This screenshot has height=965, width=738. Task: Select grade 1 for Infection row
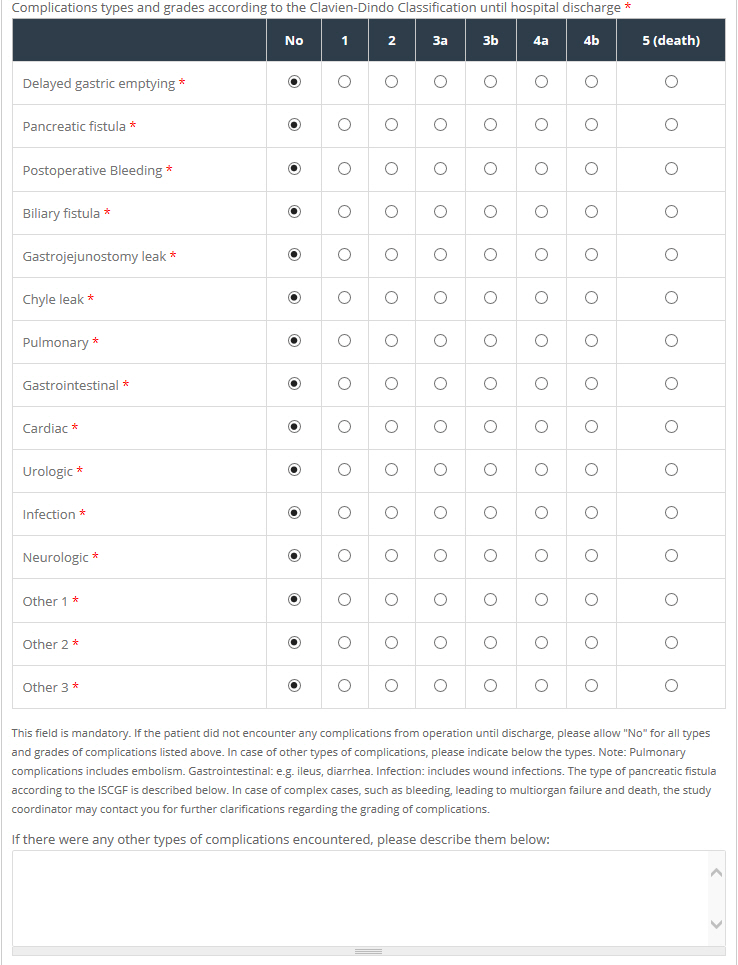[x=344, y=512]
